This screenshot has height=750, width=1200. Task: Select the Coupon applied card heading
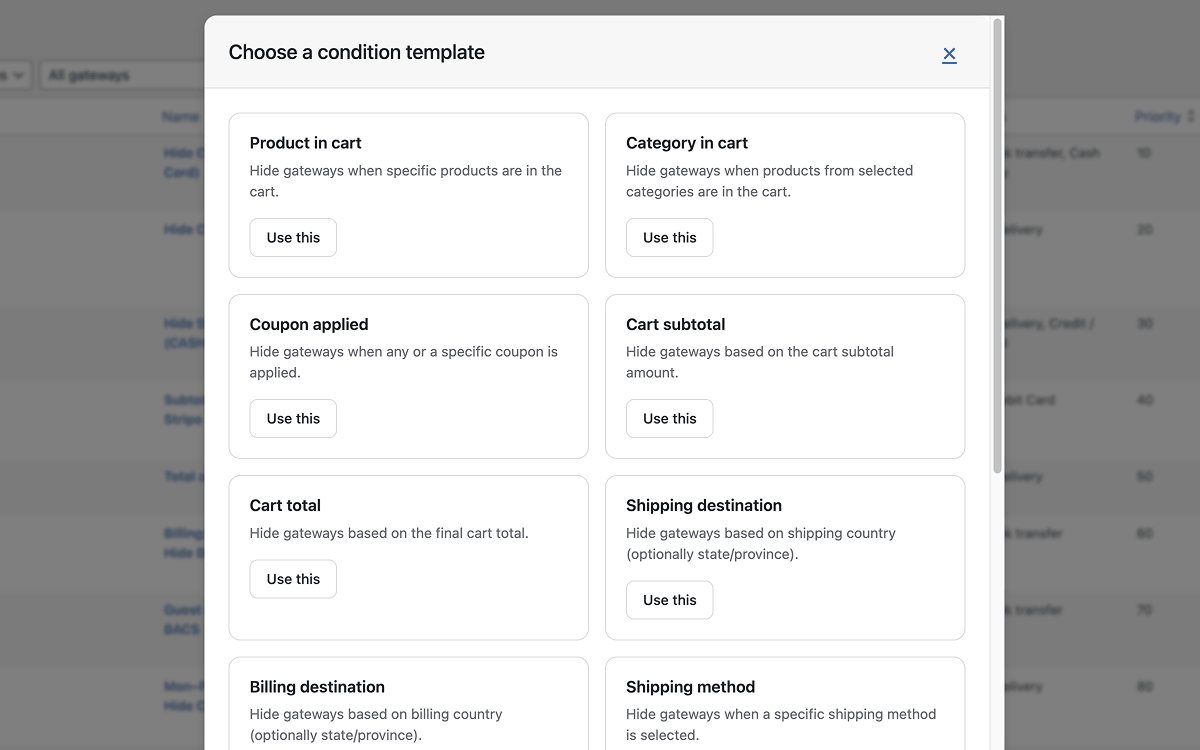pos(309,324)
